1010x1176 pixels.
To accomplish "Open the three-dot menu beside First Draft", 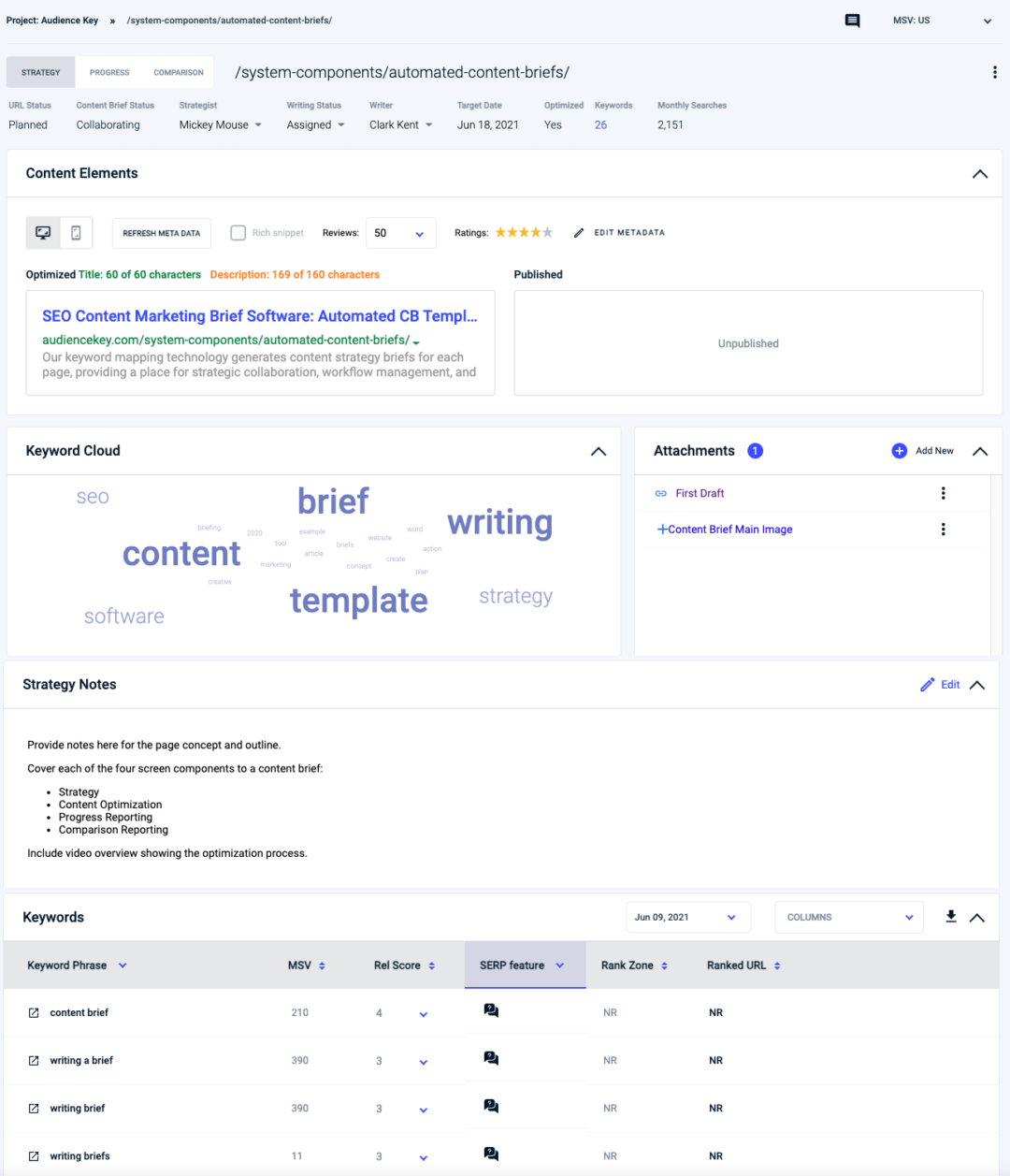I will pos(943,493).
